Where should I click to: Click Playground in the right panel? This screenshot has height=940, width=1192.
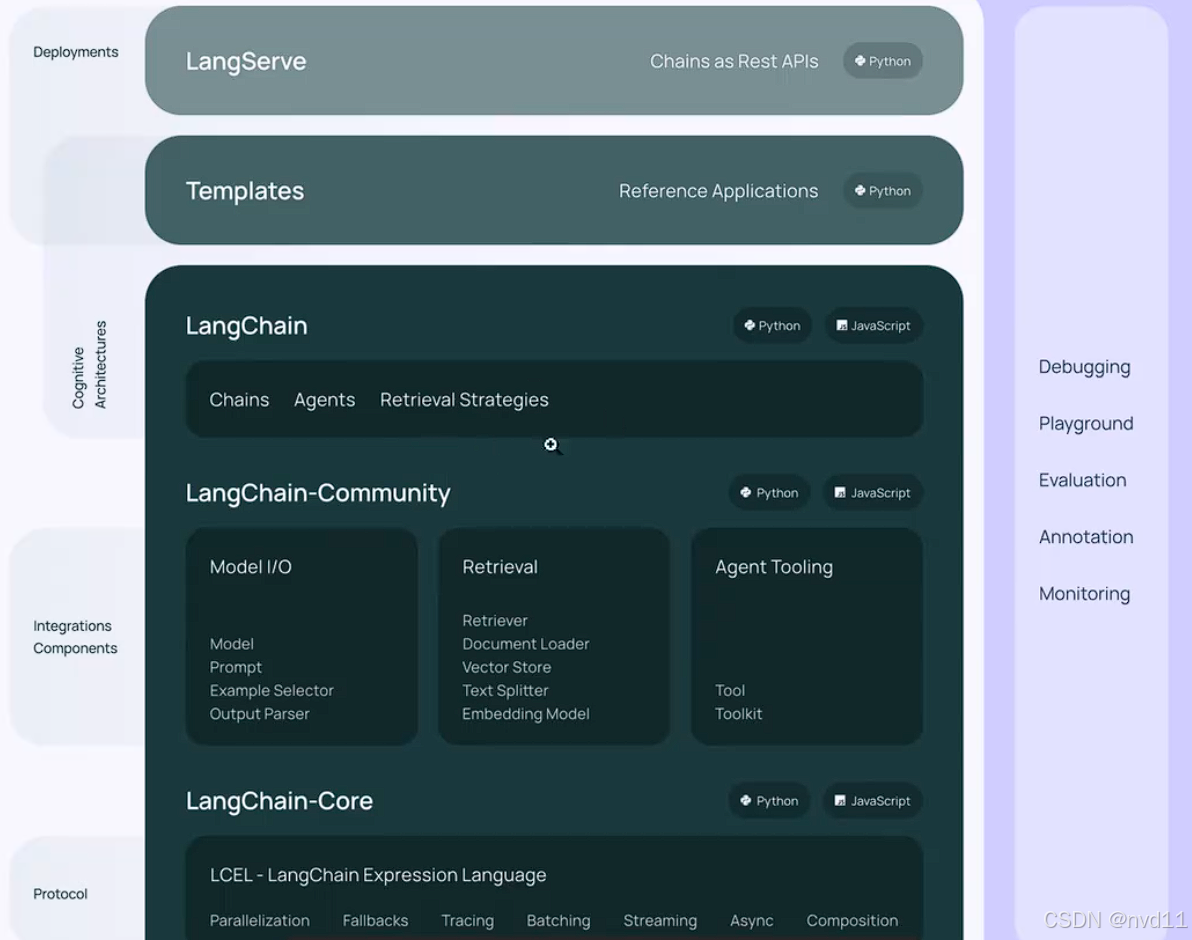pos(1086,424)
